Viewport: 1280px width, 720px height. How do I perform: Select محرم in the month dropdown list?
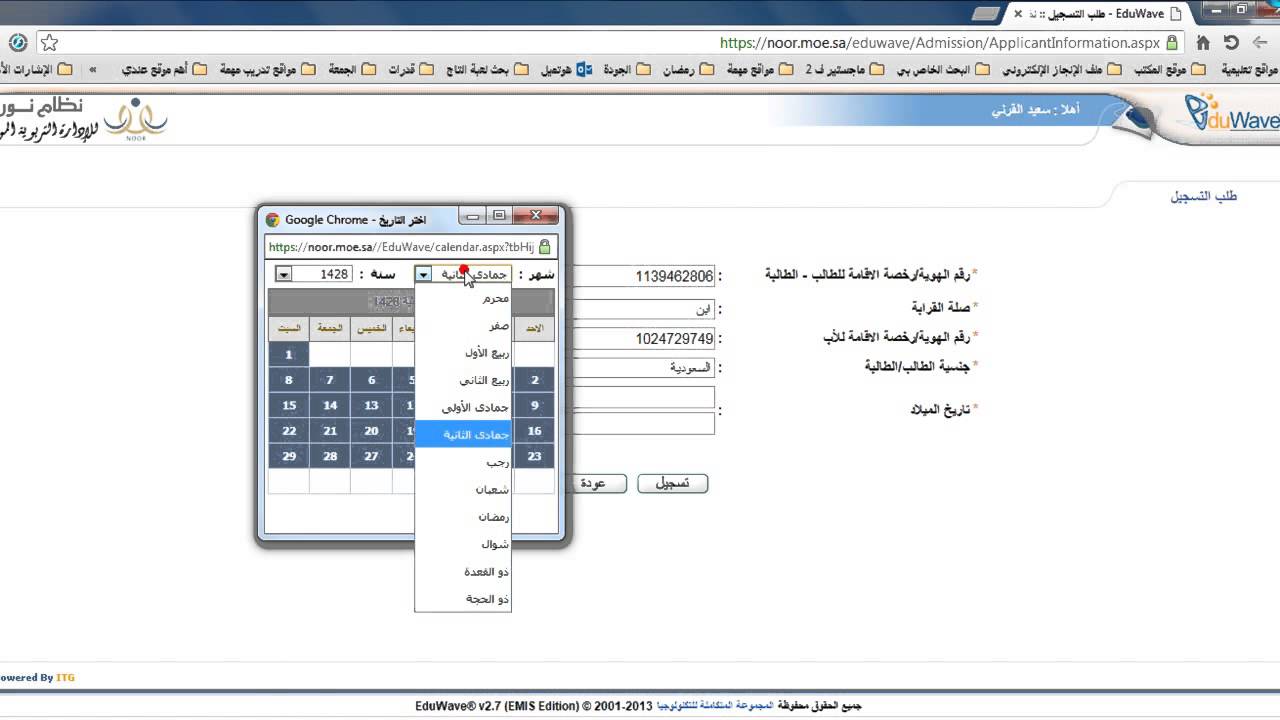(x=463, y=298)
